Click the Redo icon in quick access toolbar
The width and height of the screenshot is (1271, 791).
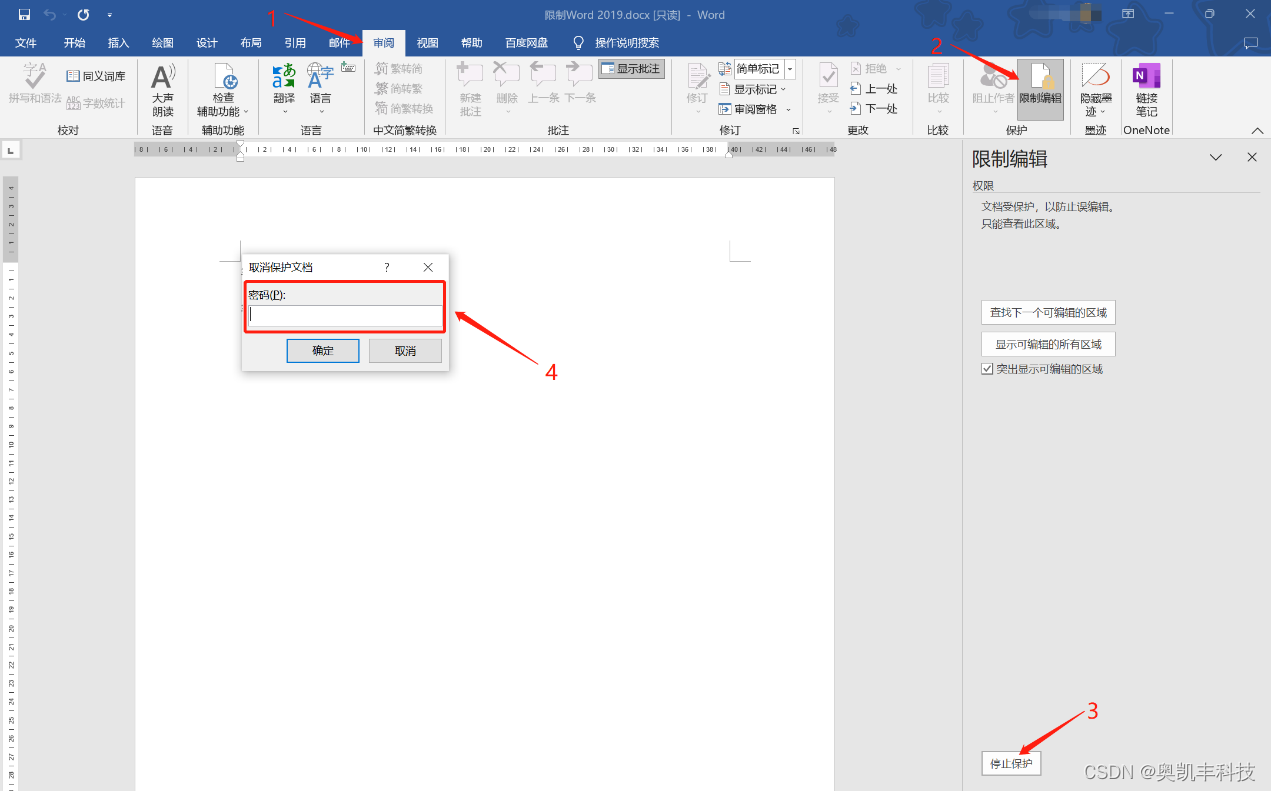[83, 15]
